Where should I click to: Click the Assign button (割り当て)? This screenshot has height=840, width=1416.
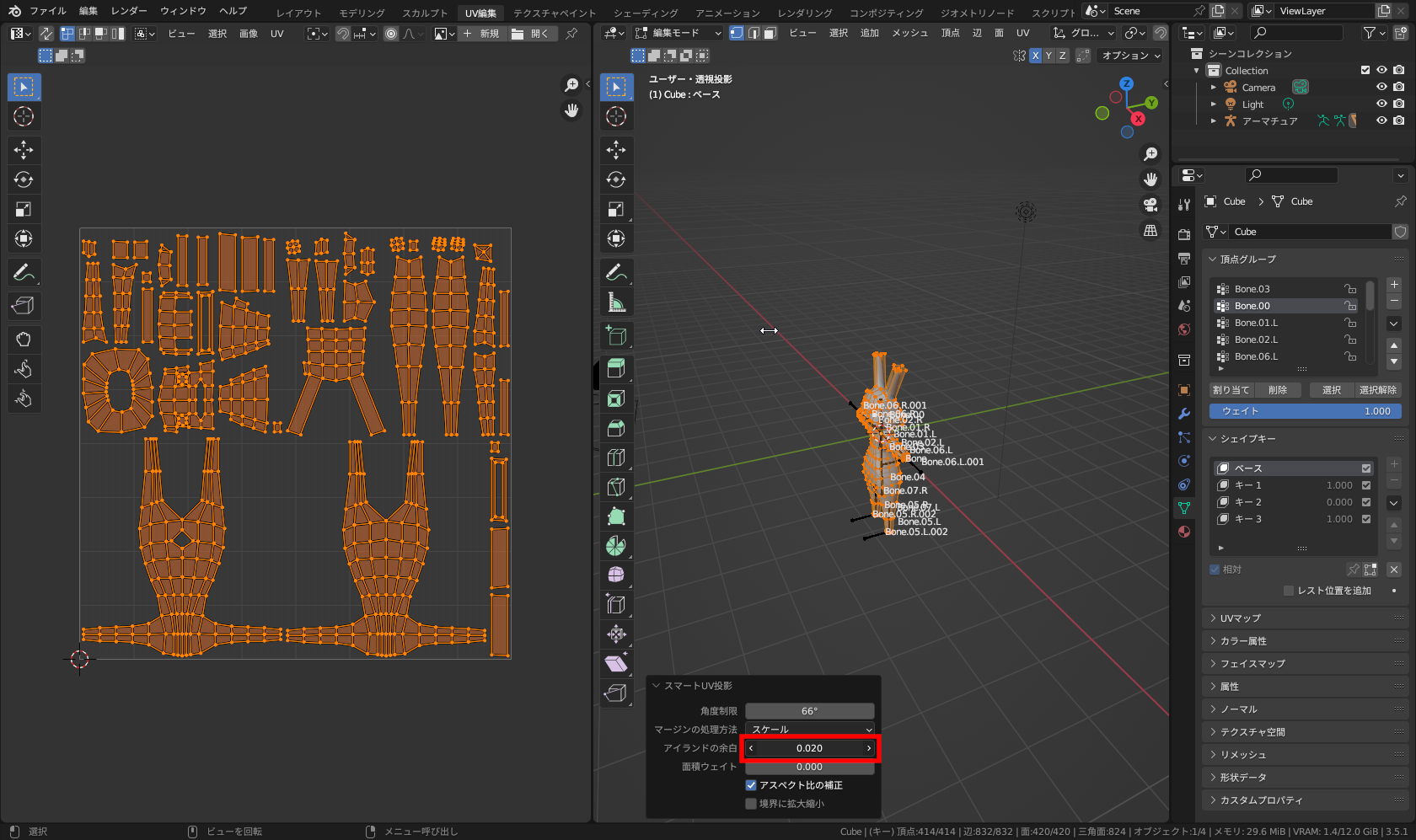(x=1231, y=390)
